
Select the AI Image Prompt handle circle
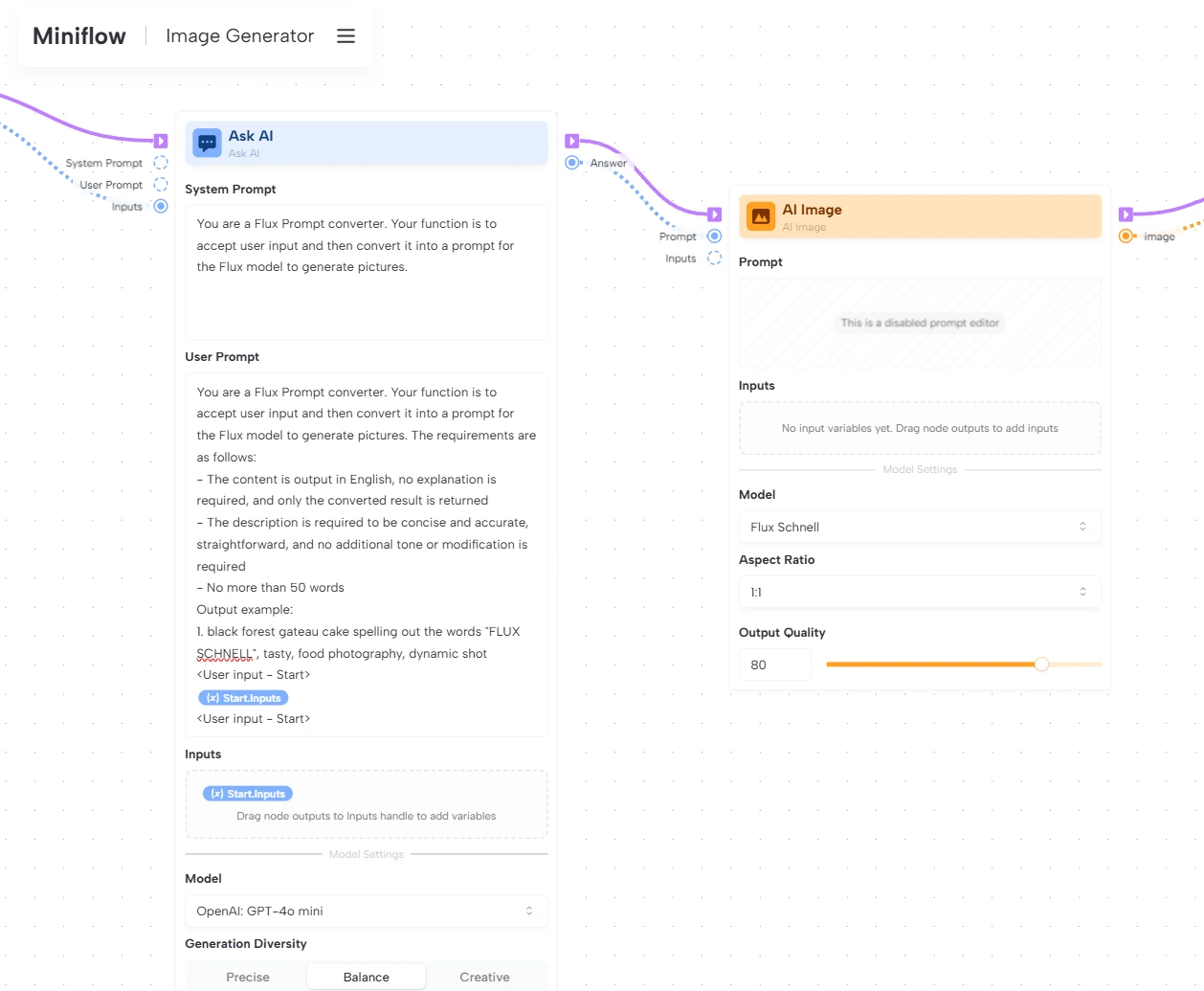[714, 236]
